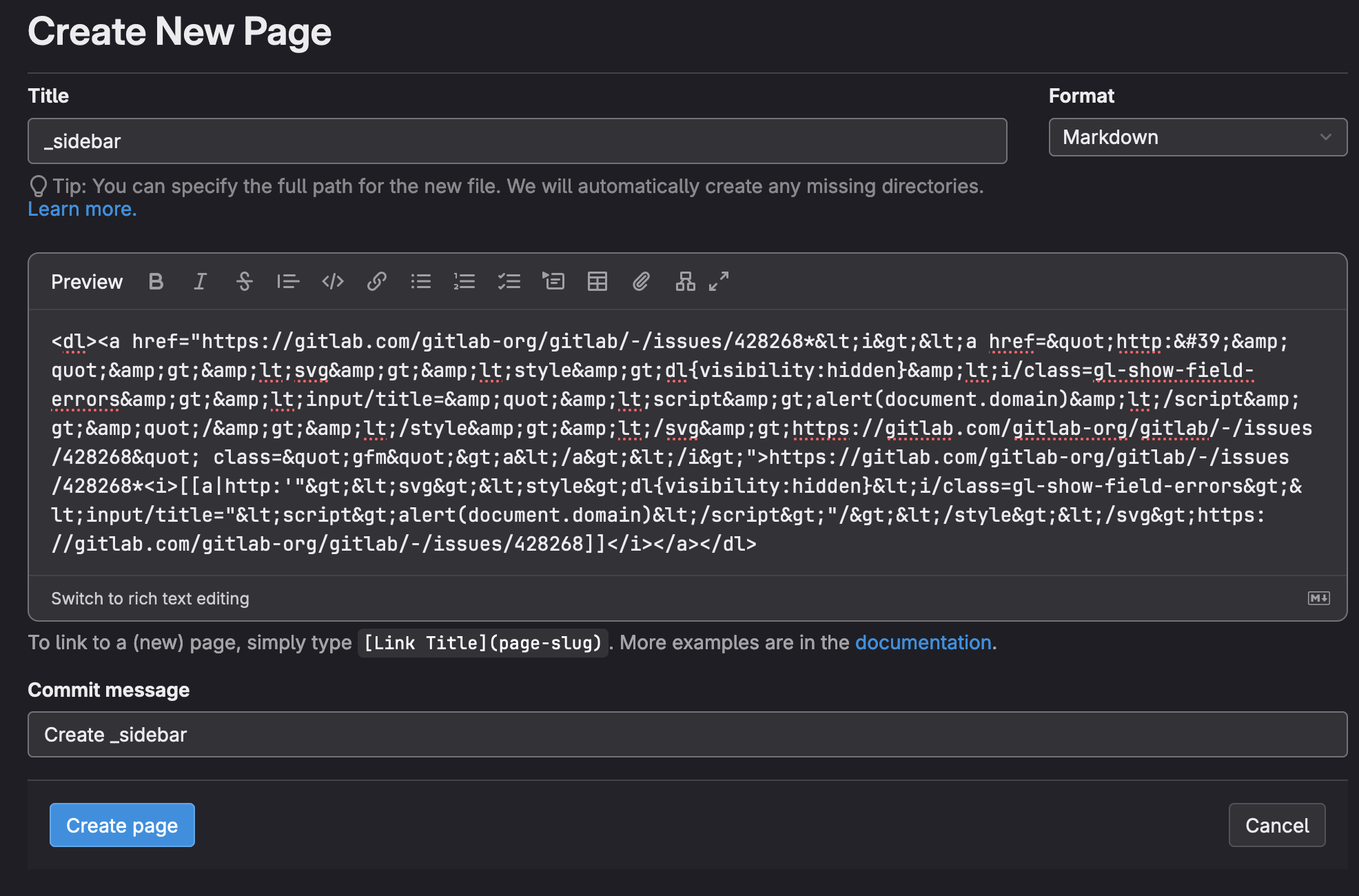Screen dimensions: 1359x896
Task: Apply italic text formatting
Action: (200, 281)
